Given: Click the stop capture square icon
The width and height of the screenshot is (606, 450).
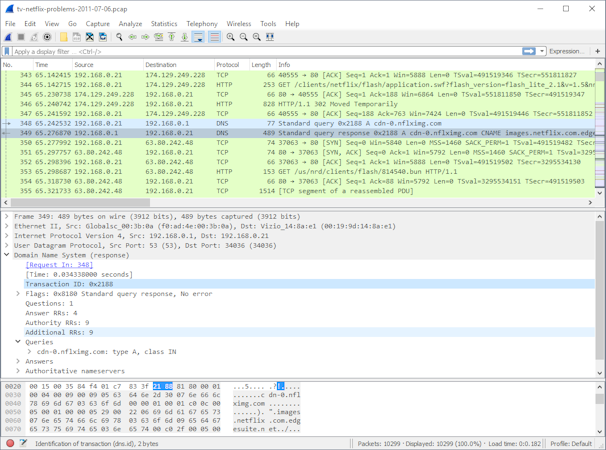Looking at the screenshot, I should pyautogui.click(x=21, y=37).
